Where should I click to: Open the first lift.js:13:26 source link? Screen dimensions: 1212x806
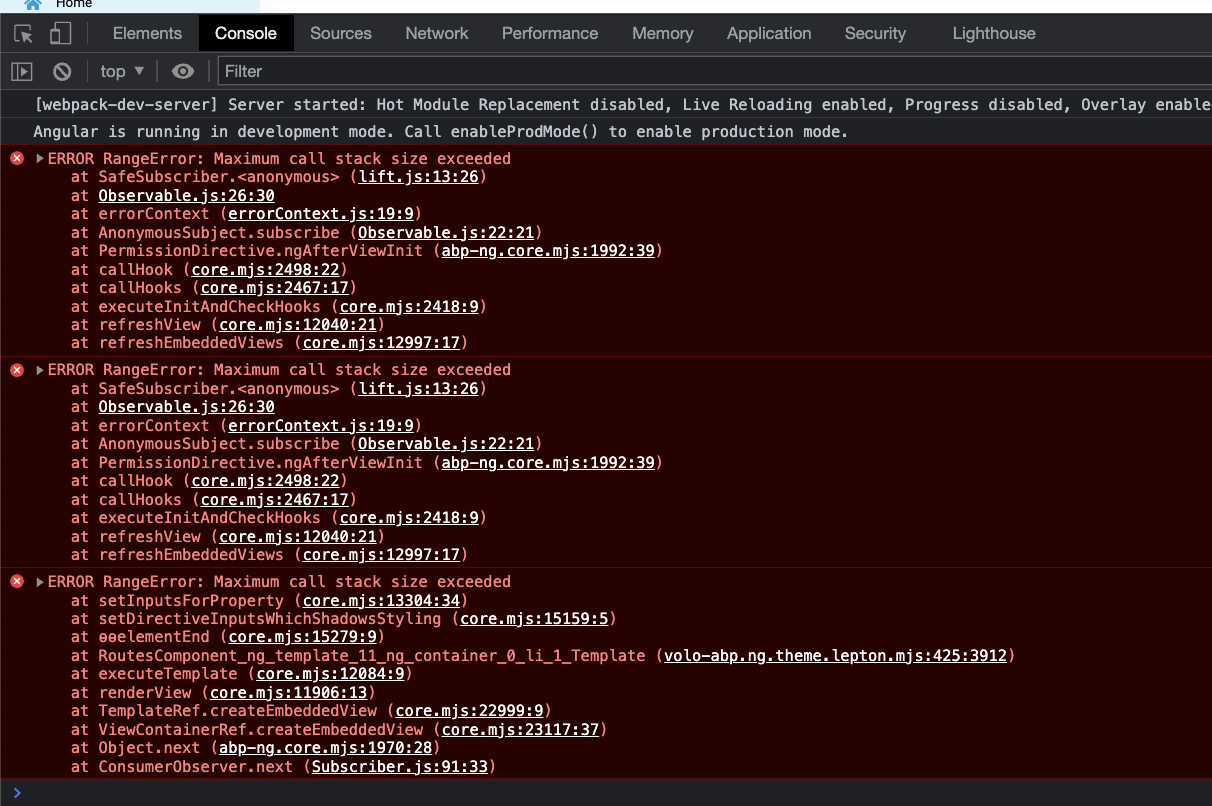point(419,177)
